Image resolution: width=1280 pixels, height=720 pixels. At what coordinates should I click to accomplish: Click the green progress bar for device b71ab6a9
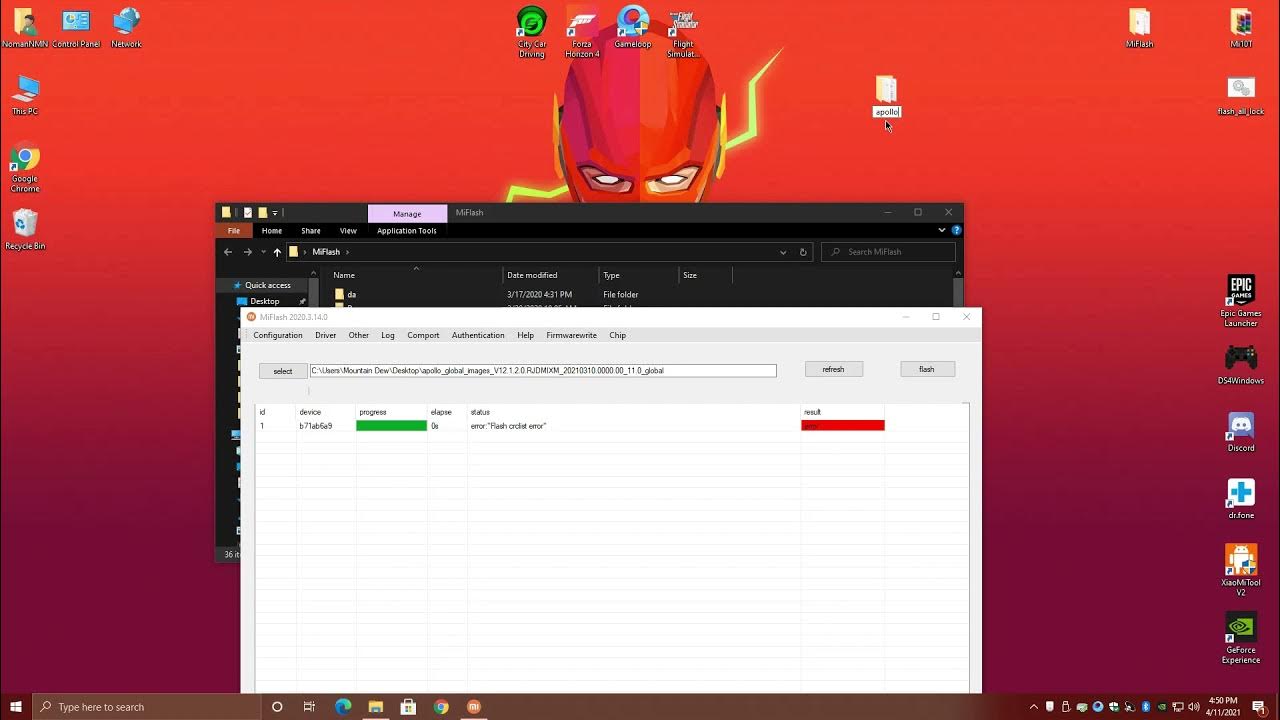coord(391,426)
